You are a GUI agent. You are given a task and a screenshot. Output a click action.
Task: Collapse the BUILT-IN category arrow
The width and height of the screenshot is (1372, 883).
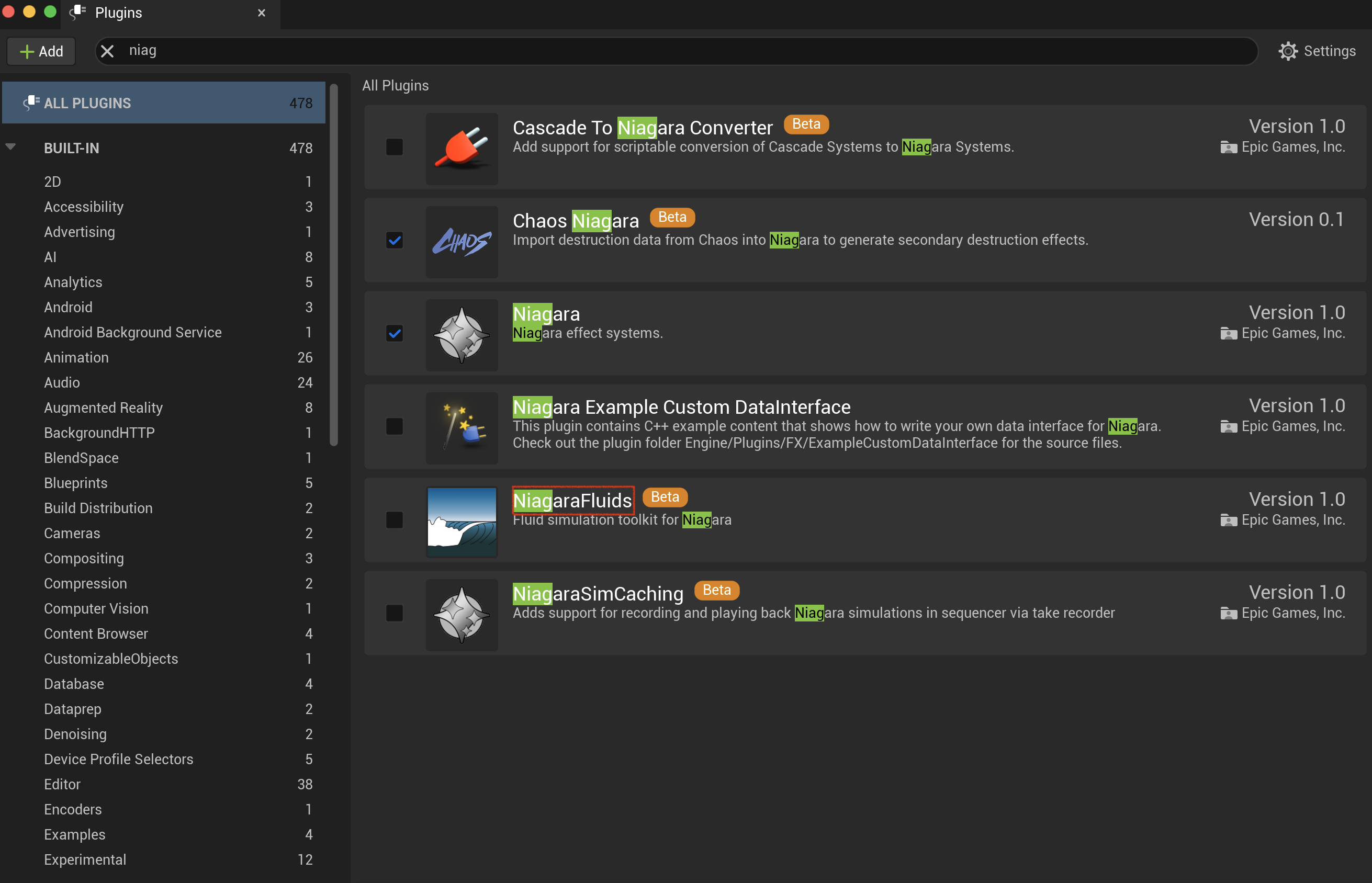click(x=10, y=148)
